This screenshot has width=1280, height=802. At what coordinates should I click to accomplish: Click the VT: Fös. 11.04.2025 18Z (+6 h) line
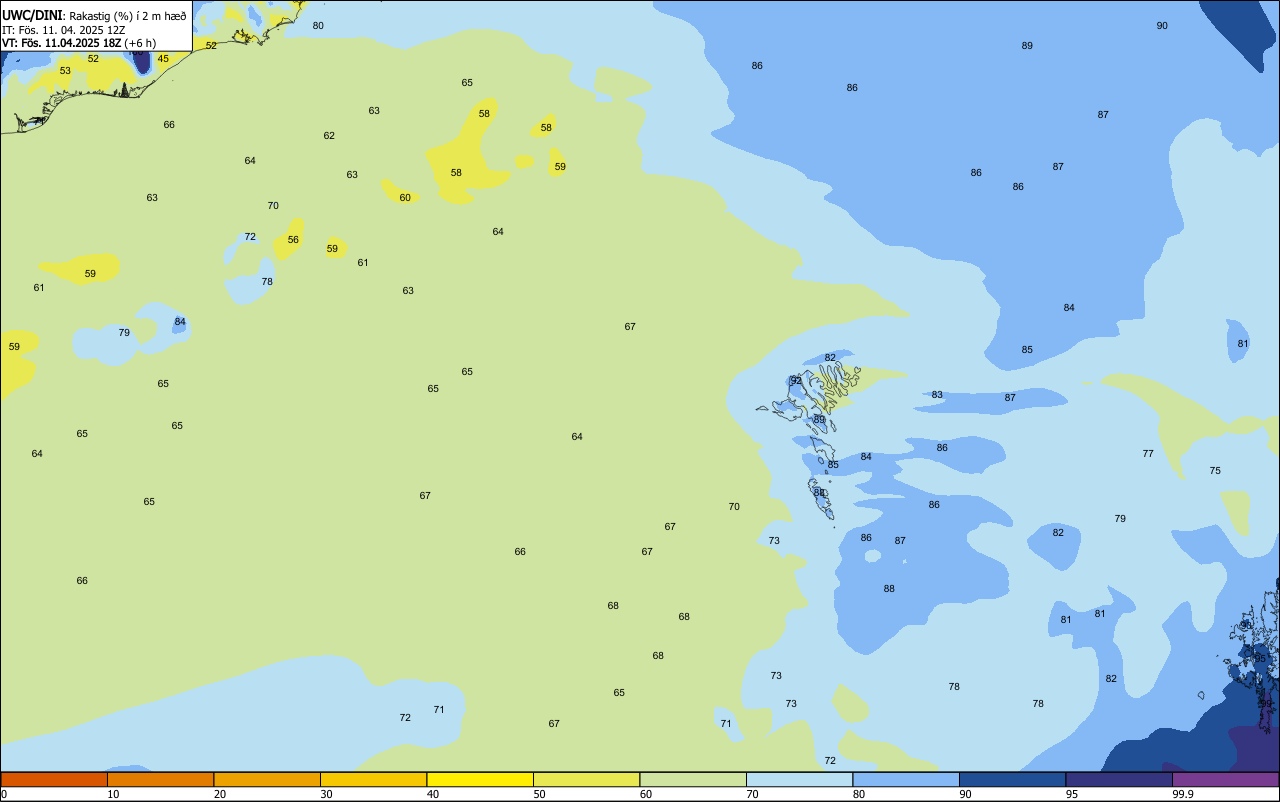click(79, 43)
